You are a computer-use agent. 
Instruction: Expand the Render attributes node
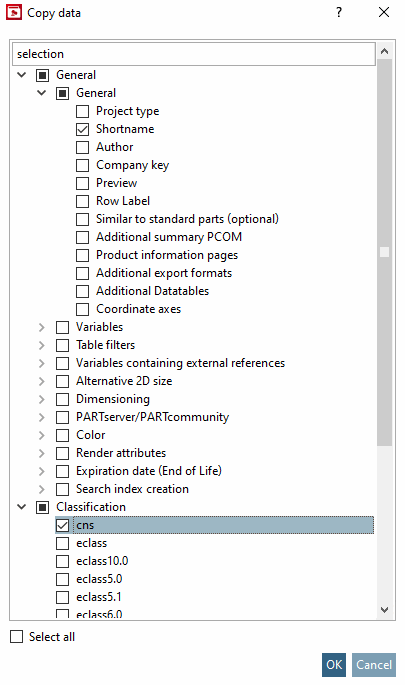point(42,453)
